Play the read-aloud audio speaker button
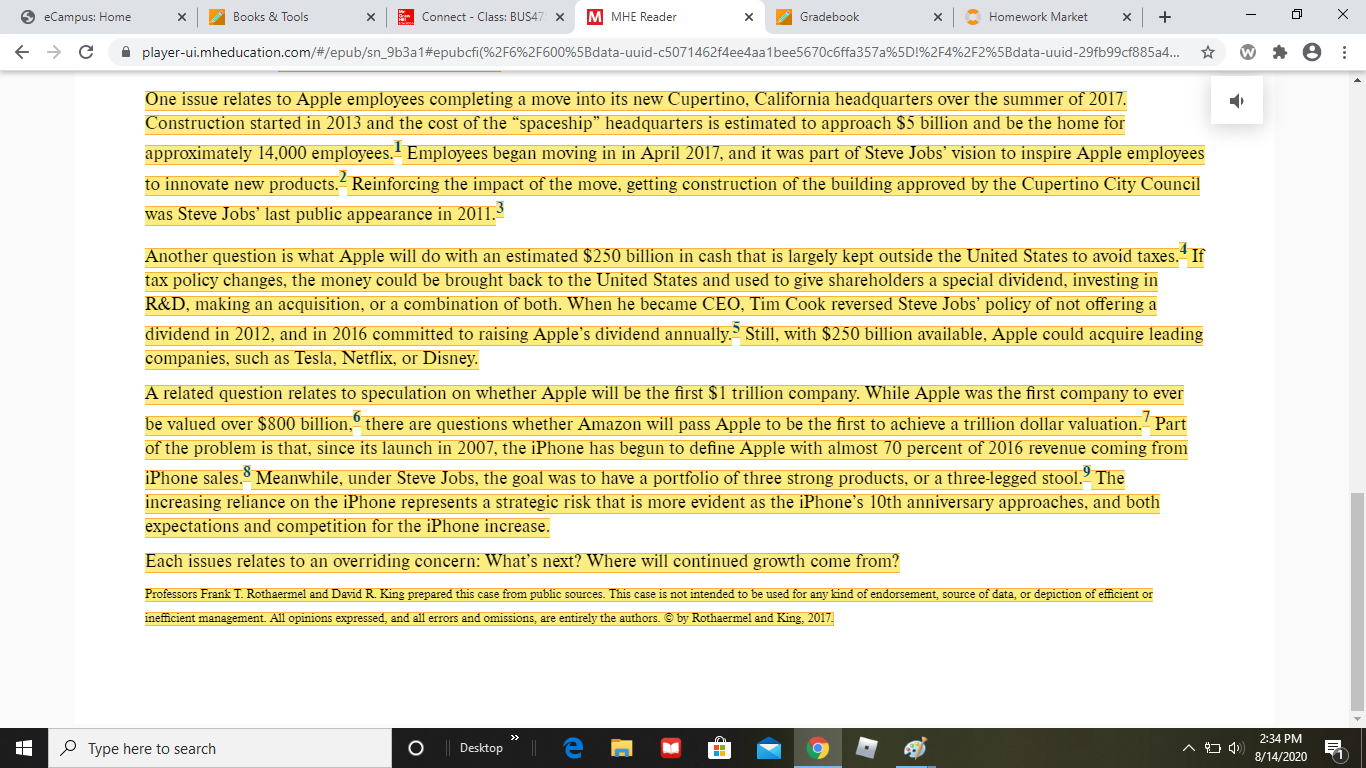1366x768 pixels. [x=1237, y=100]
